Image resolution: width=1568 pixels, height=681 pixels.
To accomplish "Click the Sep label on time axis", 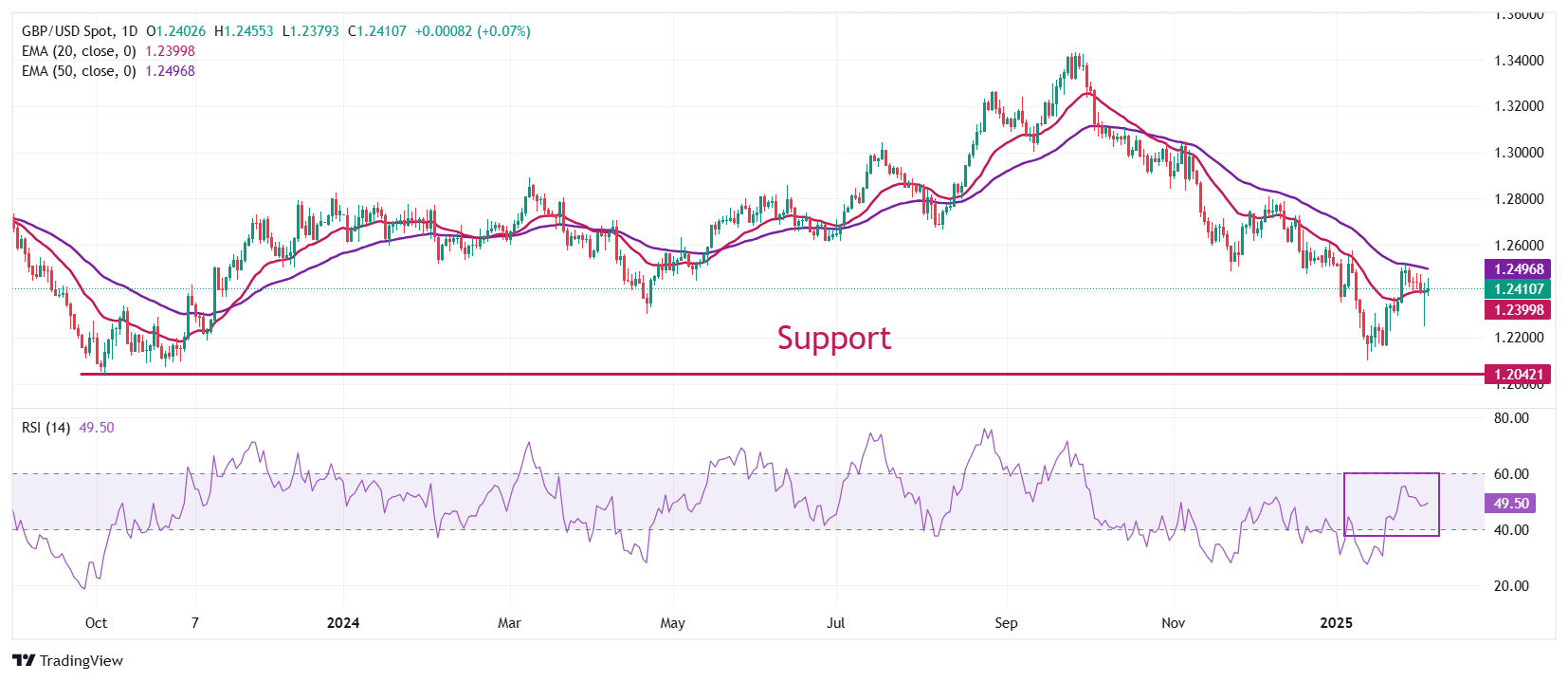I will tap(1006, 623).
